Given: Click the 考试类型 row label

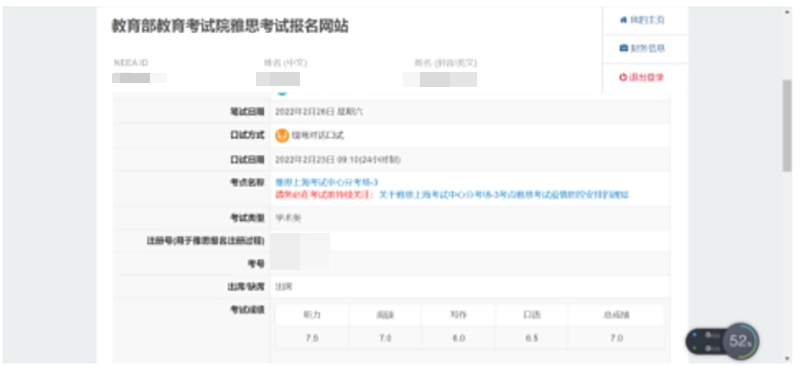Looking at the screenshot, I should pyautogui.click(x=247, y=218).
